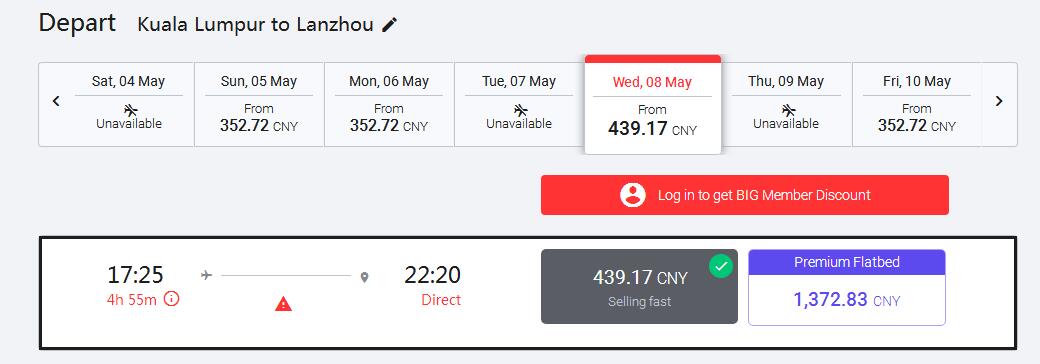Select the Sun, 05 May date tab

click(259, 104)
